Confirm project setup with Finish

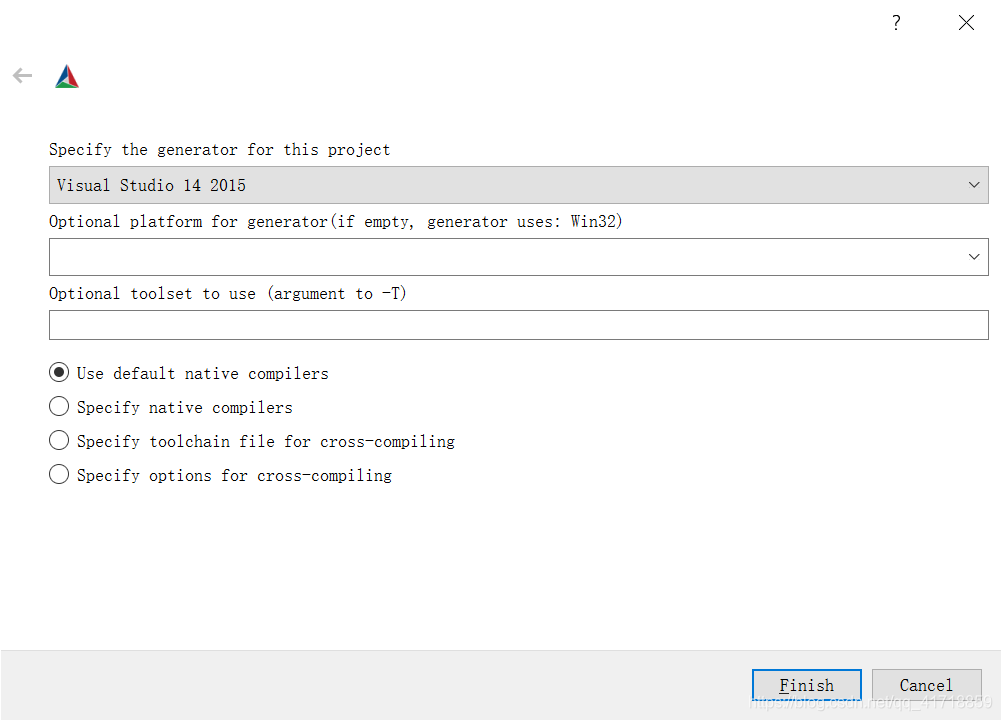tap(806, 684)
